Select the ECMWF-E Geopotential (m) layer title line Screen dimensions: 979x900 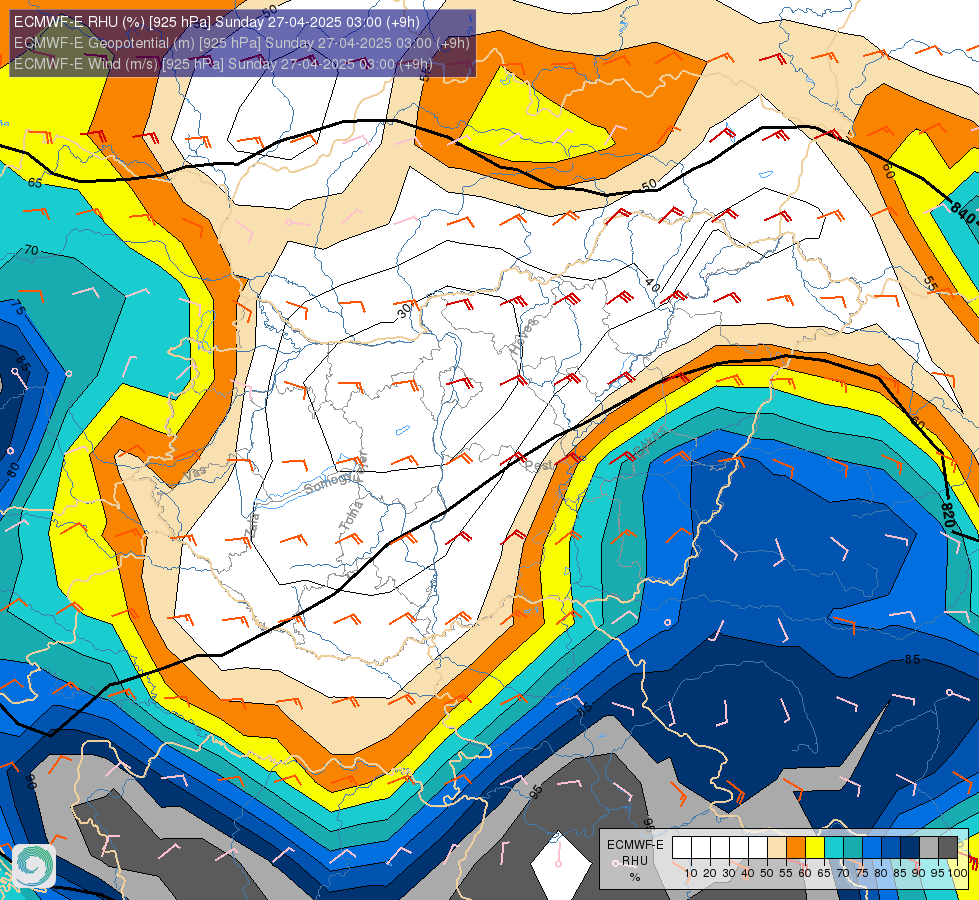[x=242, y=43]
